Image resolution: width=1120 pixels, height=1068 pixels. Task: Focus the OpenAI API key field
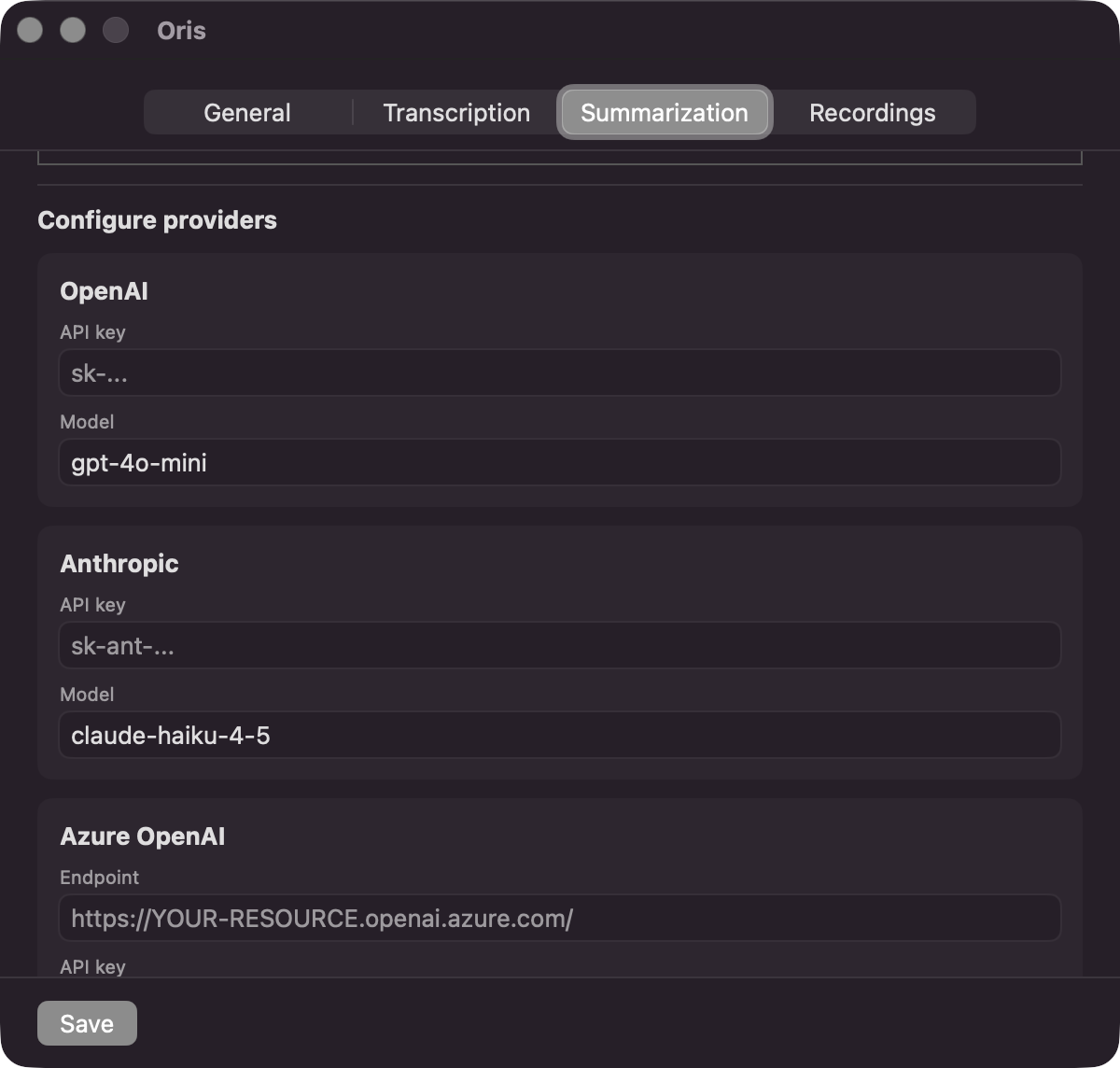560,372
